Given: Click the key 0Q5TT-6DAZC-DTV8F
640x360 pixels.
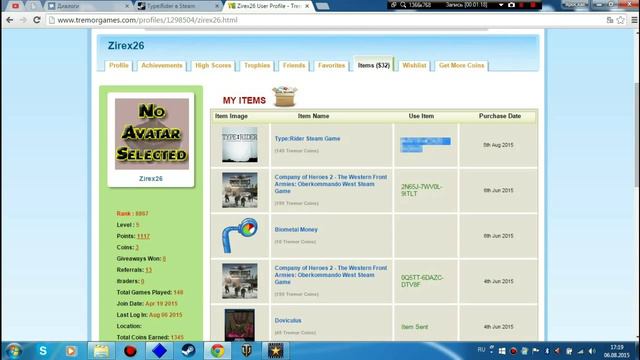Looking at the screenshot, I should pos(422,281).
